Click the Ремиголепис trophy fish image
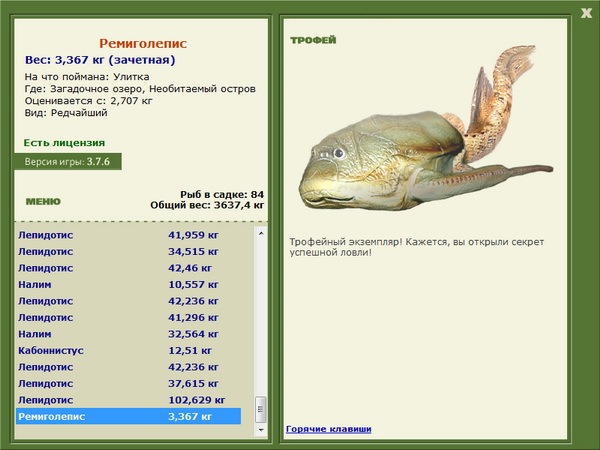The height and width of the screenshot is (450, 600). click(425, 129)
